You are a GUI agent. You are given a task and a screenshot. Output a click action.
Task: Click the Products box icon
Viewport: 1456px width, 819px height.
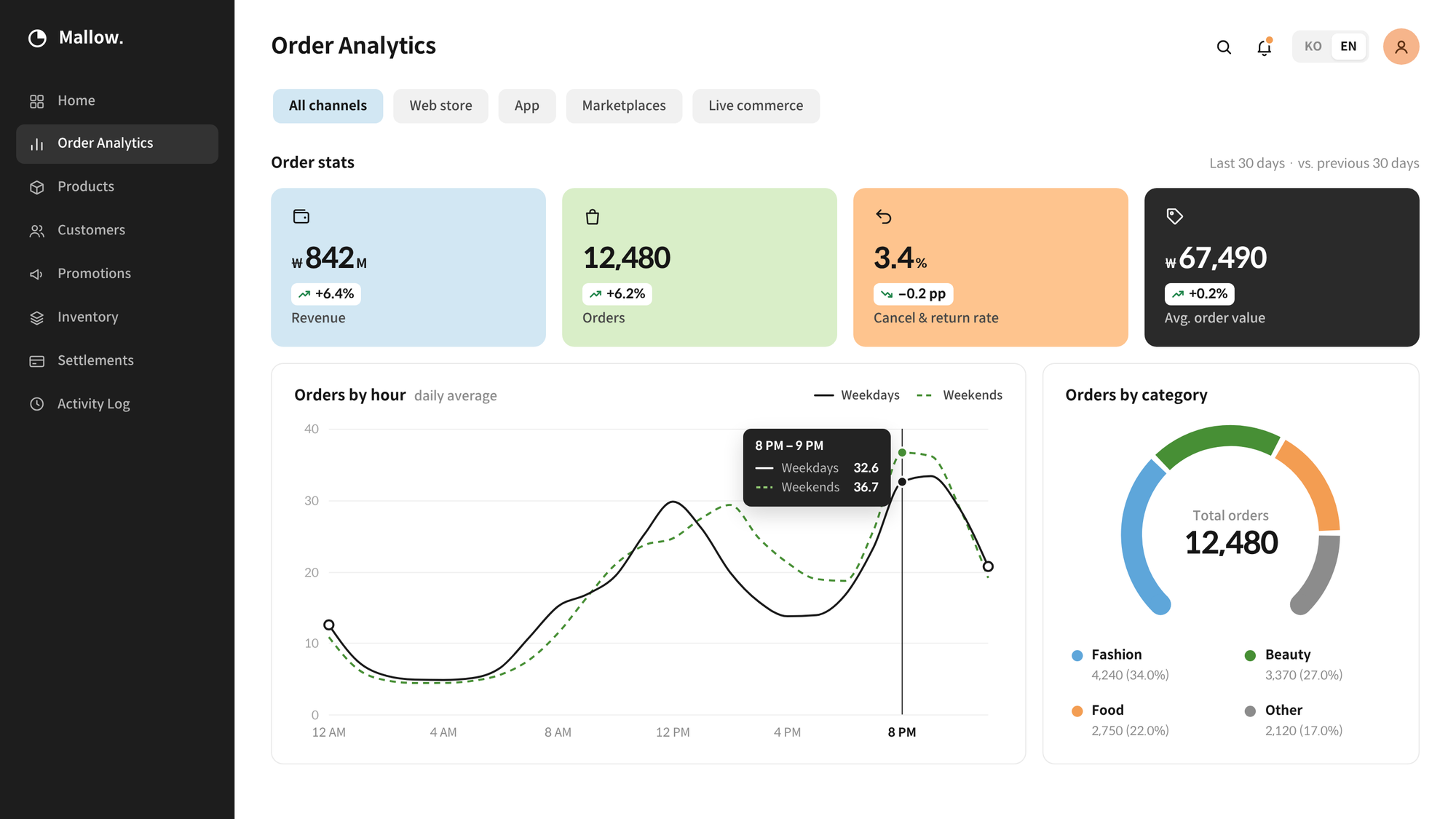click(x=36, y=187)
